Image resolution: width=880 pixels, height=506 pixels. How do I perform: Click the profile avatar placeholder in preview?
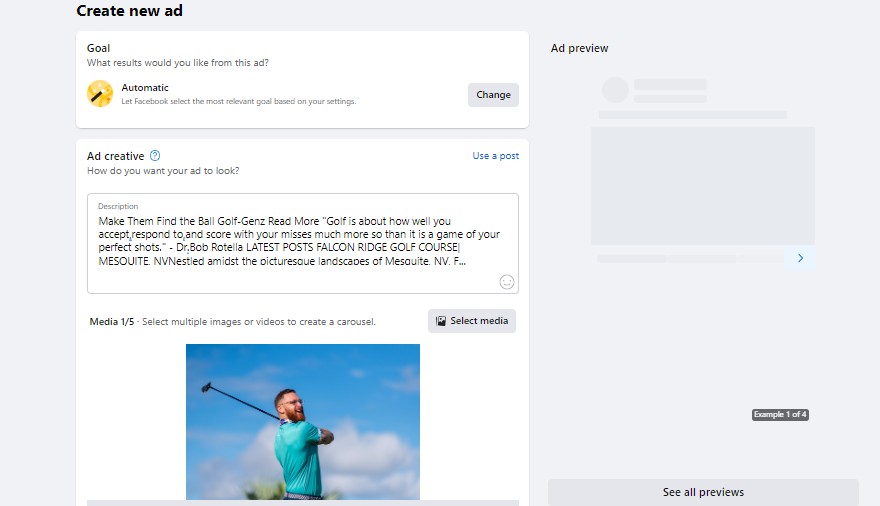(x=615, y=90)
